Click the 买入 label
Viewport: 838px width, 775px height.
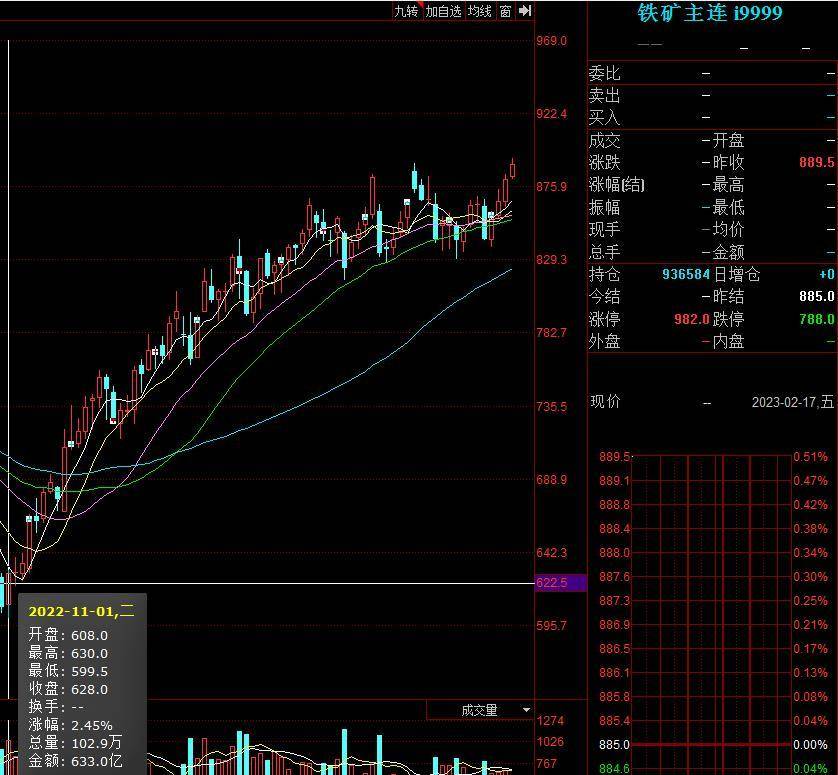[x=604, y=117]
